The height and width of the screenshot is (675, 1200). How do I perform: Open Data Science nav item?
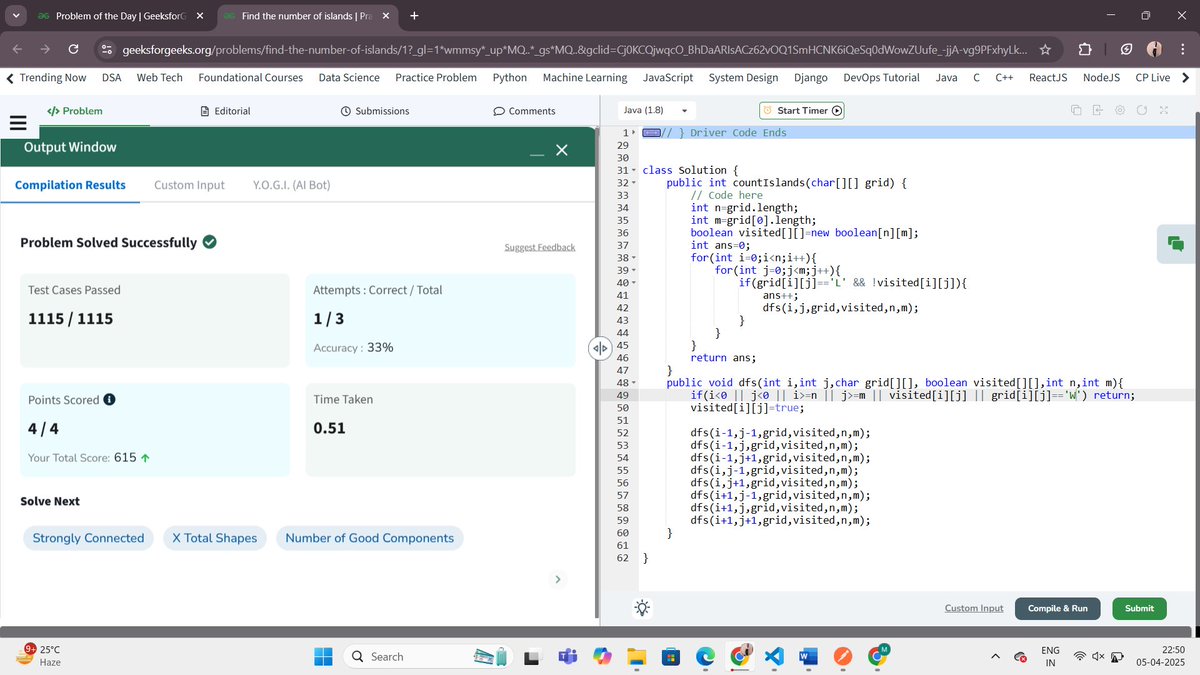349,78
